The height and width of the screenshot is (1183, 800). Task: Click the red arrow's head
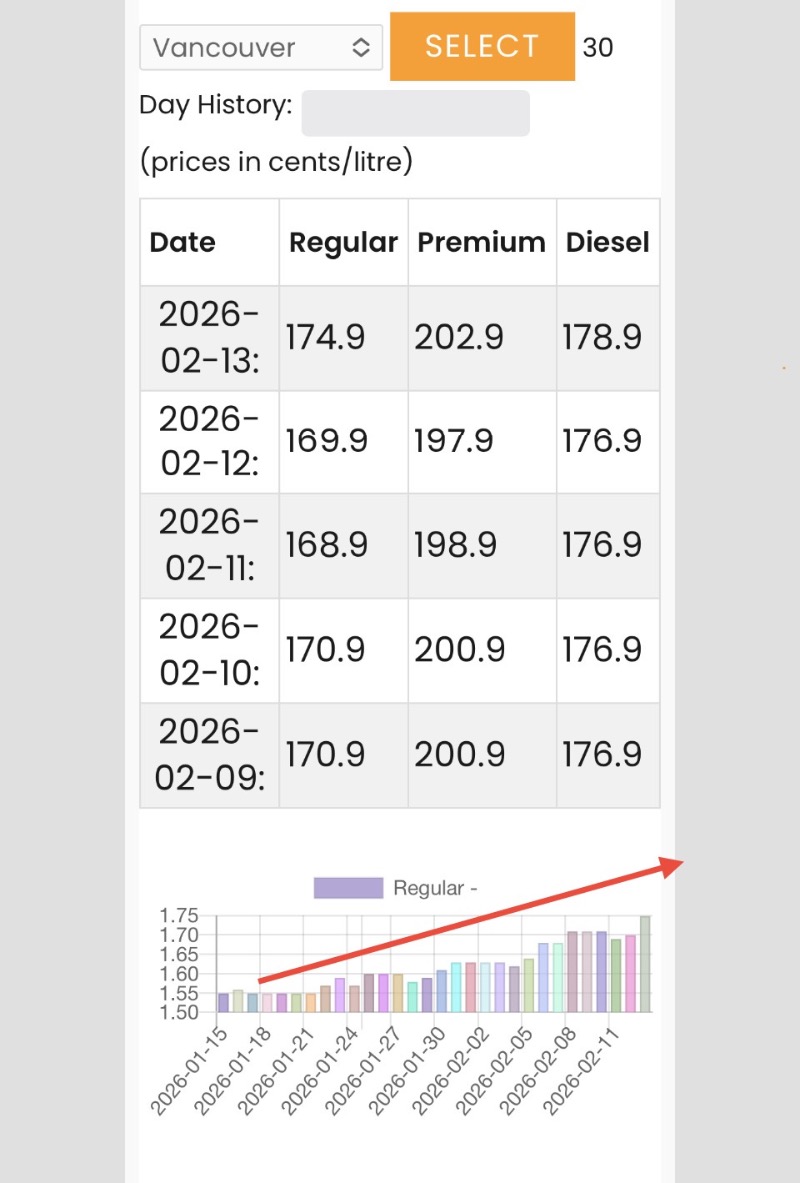[672, 866]
